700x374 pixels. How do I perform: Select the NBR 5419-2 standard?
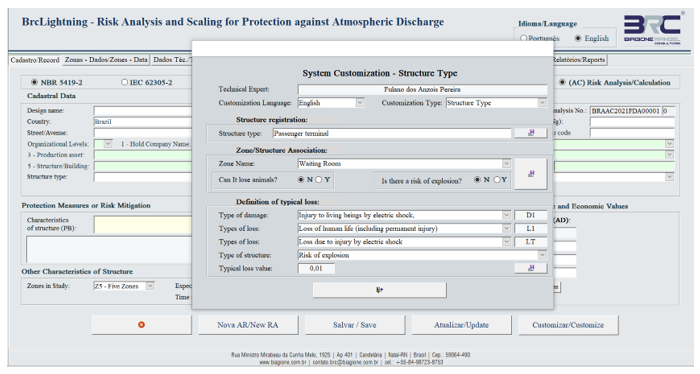(x=34, y=82)
